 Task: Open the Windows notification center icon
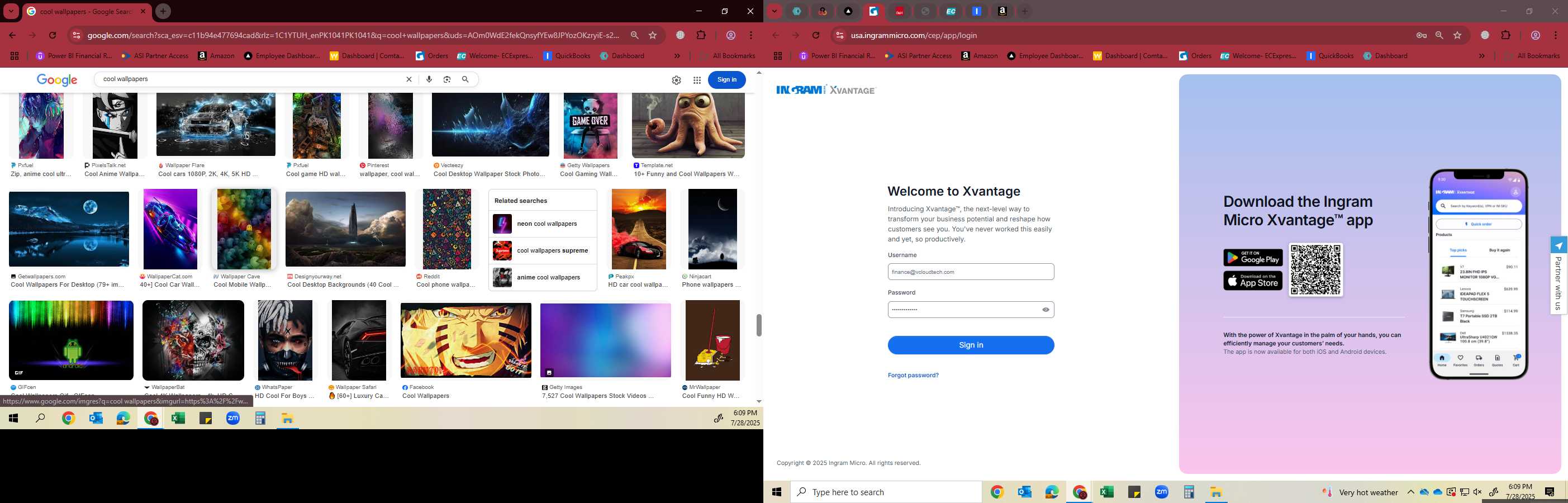click(1550, 492)
